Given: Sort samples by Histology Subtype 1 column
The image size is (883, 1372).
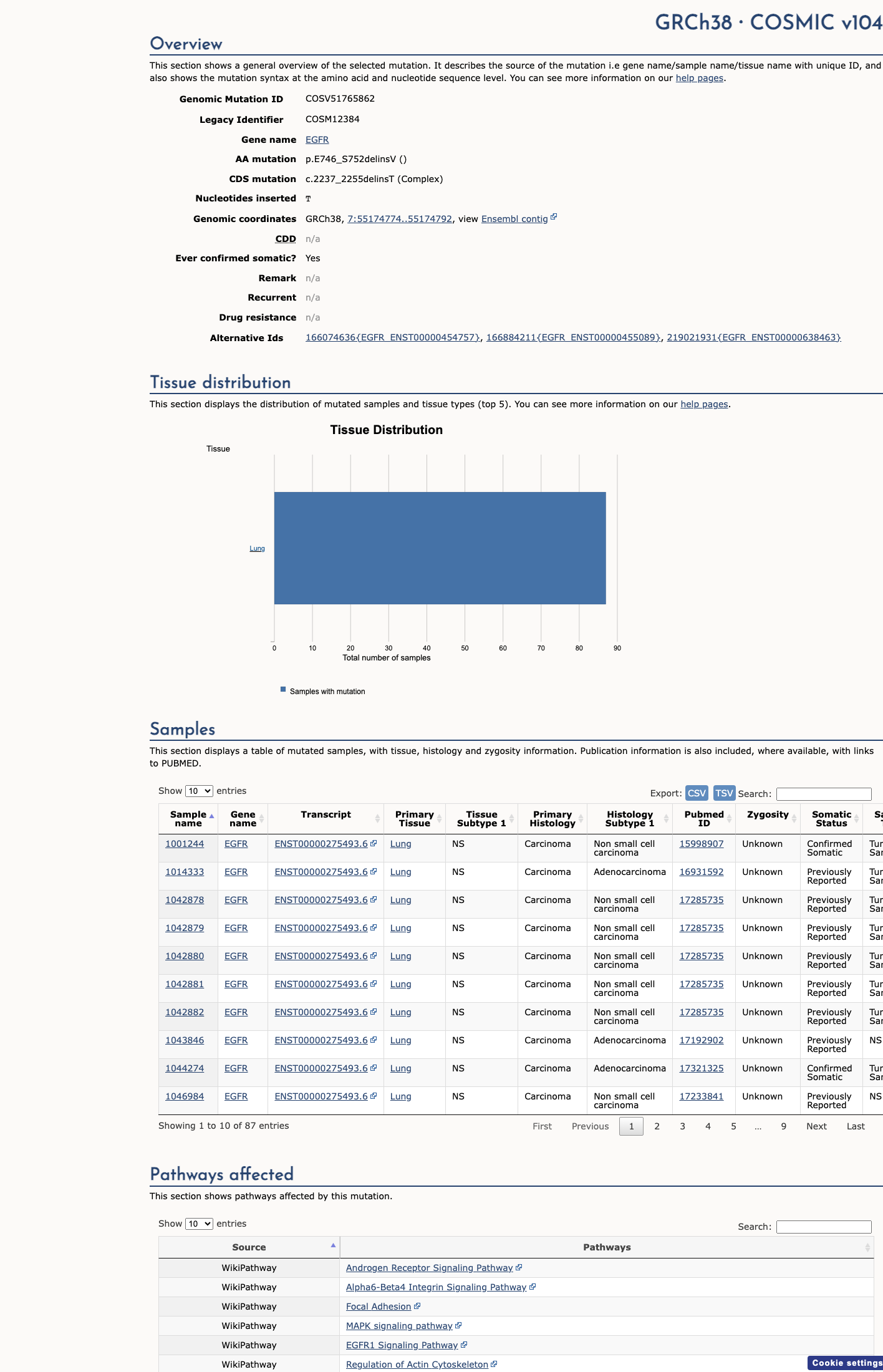Looking at the screenshot, I should click(630, 819).
